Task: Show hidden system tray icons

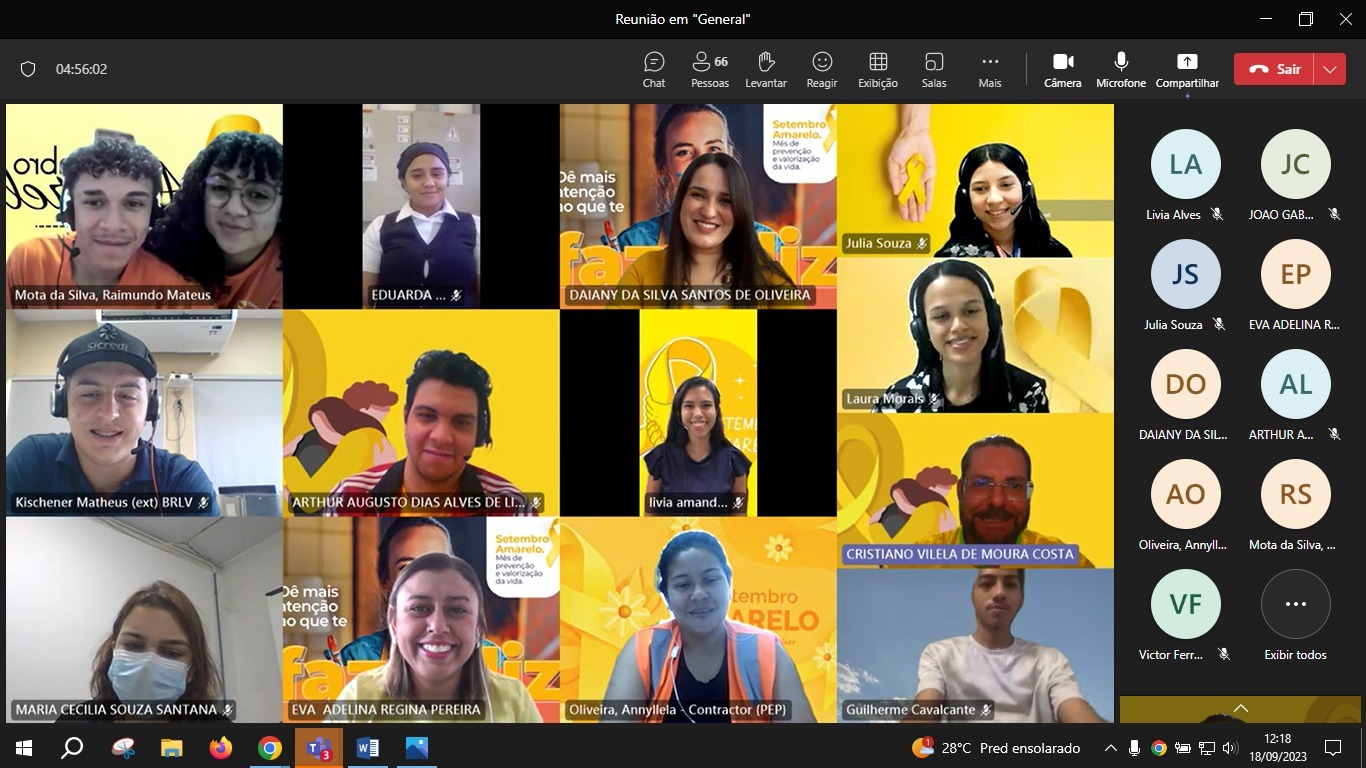Action: [1111, 748]
